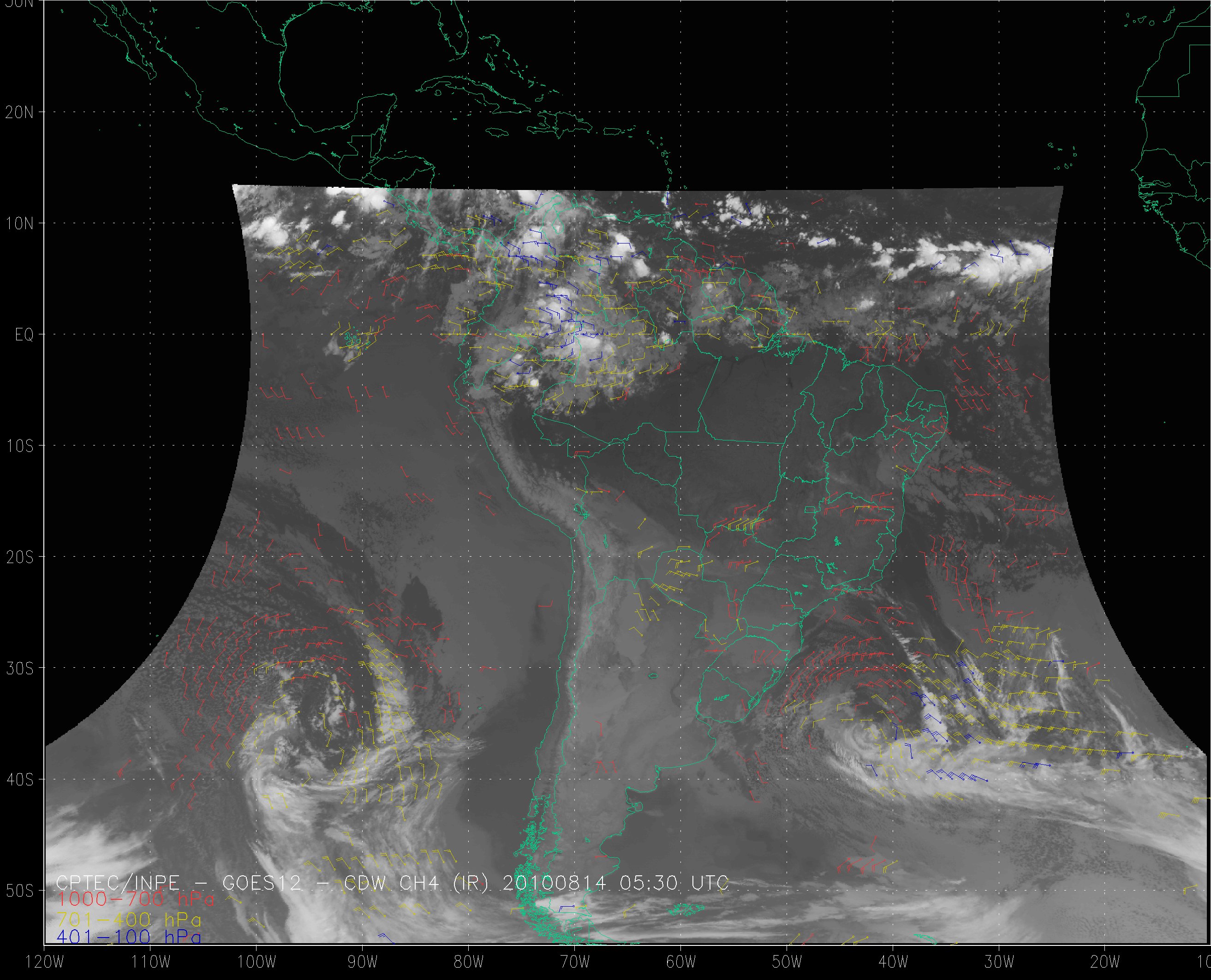Click the 20N latitude label
Image resolution: width=1211 pixels, height=980 pixels.
pyautogui.click(x=19, y=113)
